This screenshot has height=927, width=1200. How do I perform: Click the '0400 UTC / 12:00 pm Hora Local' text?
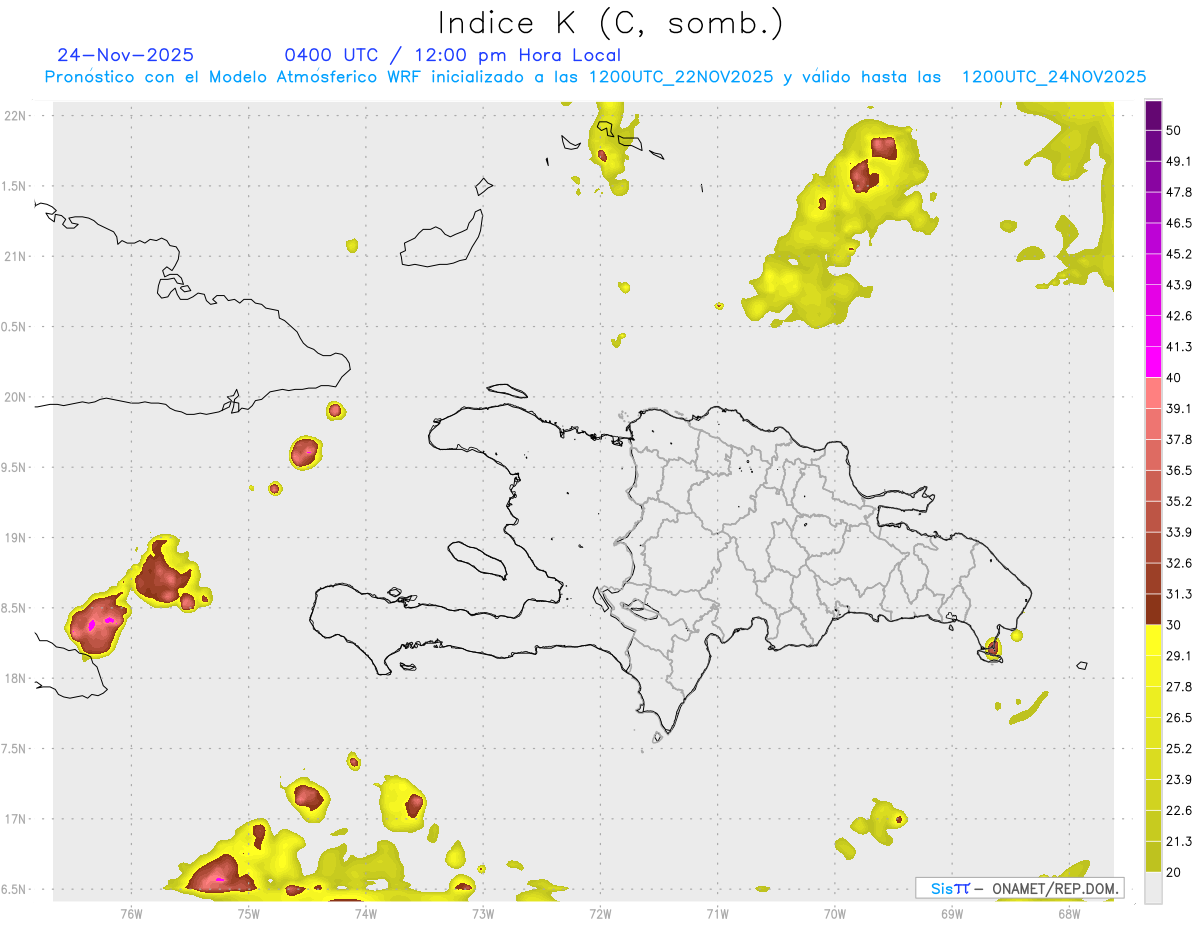tap(453, 55)
